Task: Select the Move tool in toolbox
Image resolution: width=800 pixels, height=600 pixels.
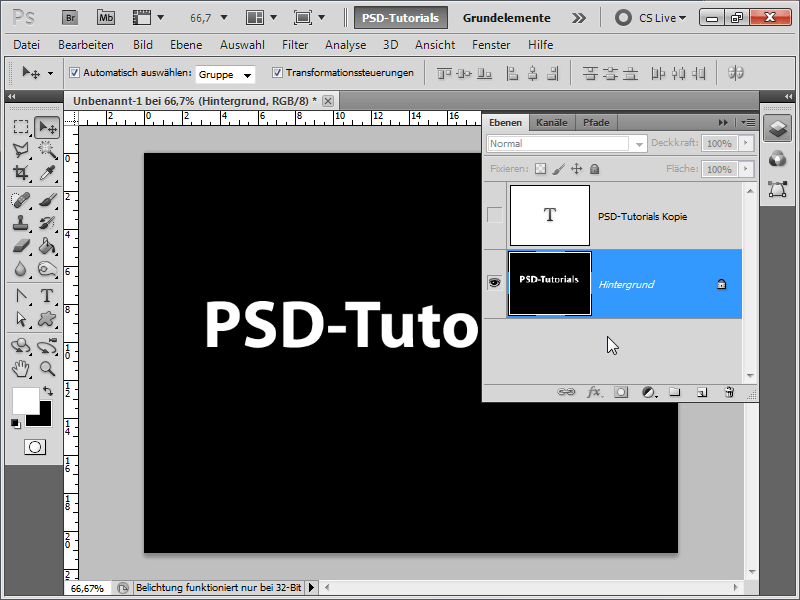Action: 47,127
